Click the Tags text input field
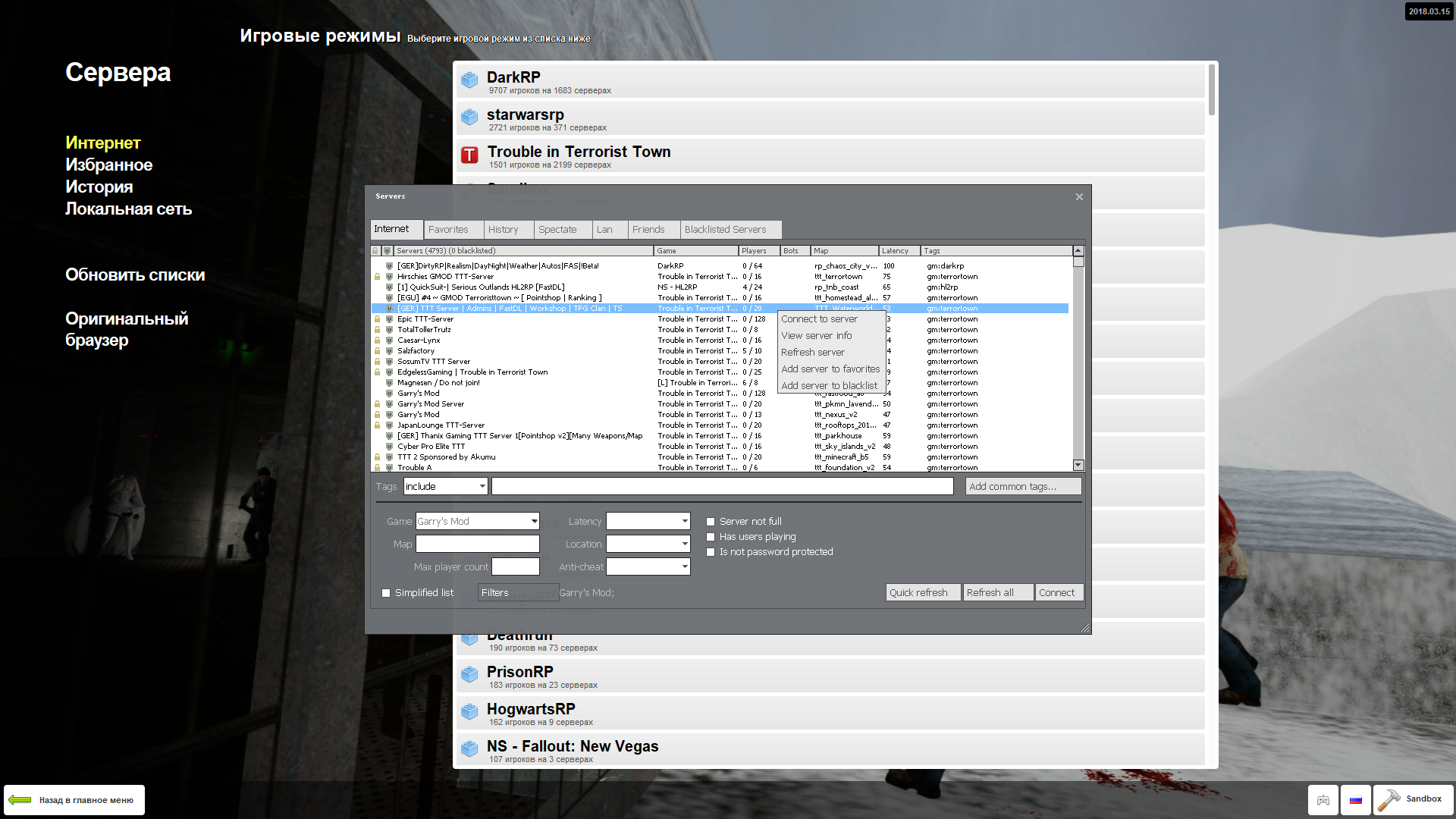Screen dimensions: 1456x819 coord(722,487)
